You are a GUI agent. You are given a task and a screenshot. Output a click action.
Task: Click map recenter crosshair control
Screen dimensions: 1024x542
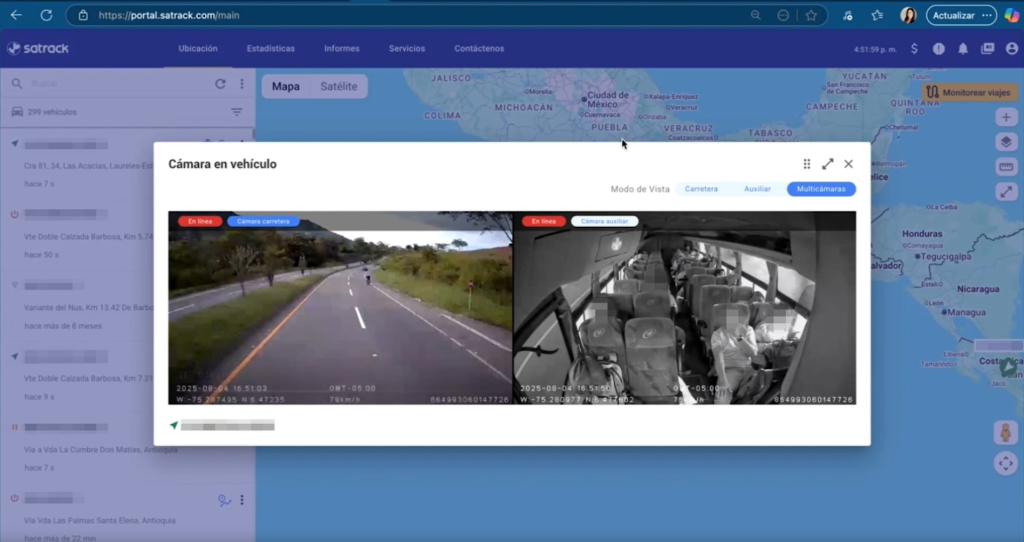(1006, 464)
